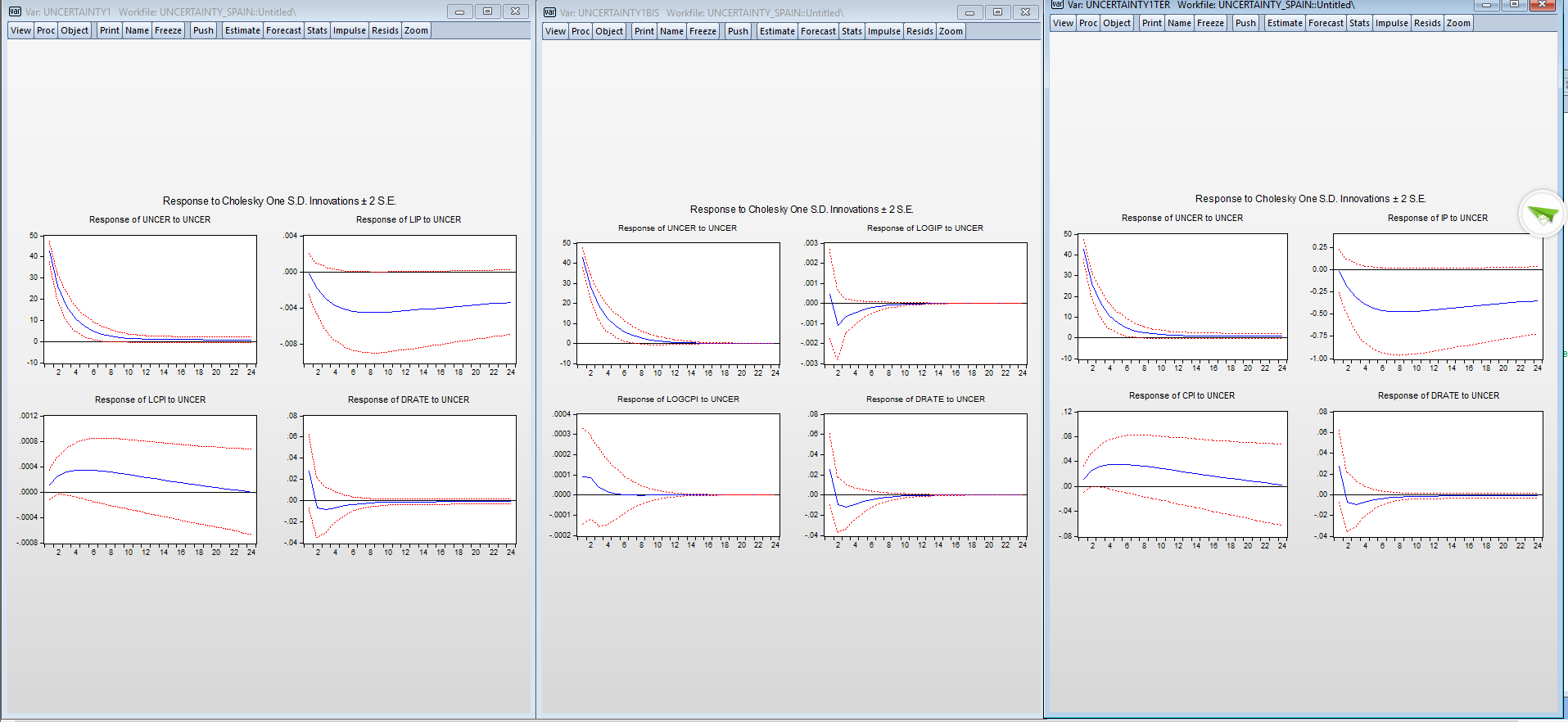Image resolution: width=1568 pixels, height=722 pixels.
Task: Click Stats in the UNCERTAINTY1TER toolbar
Action: (1359, 23)
